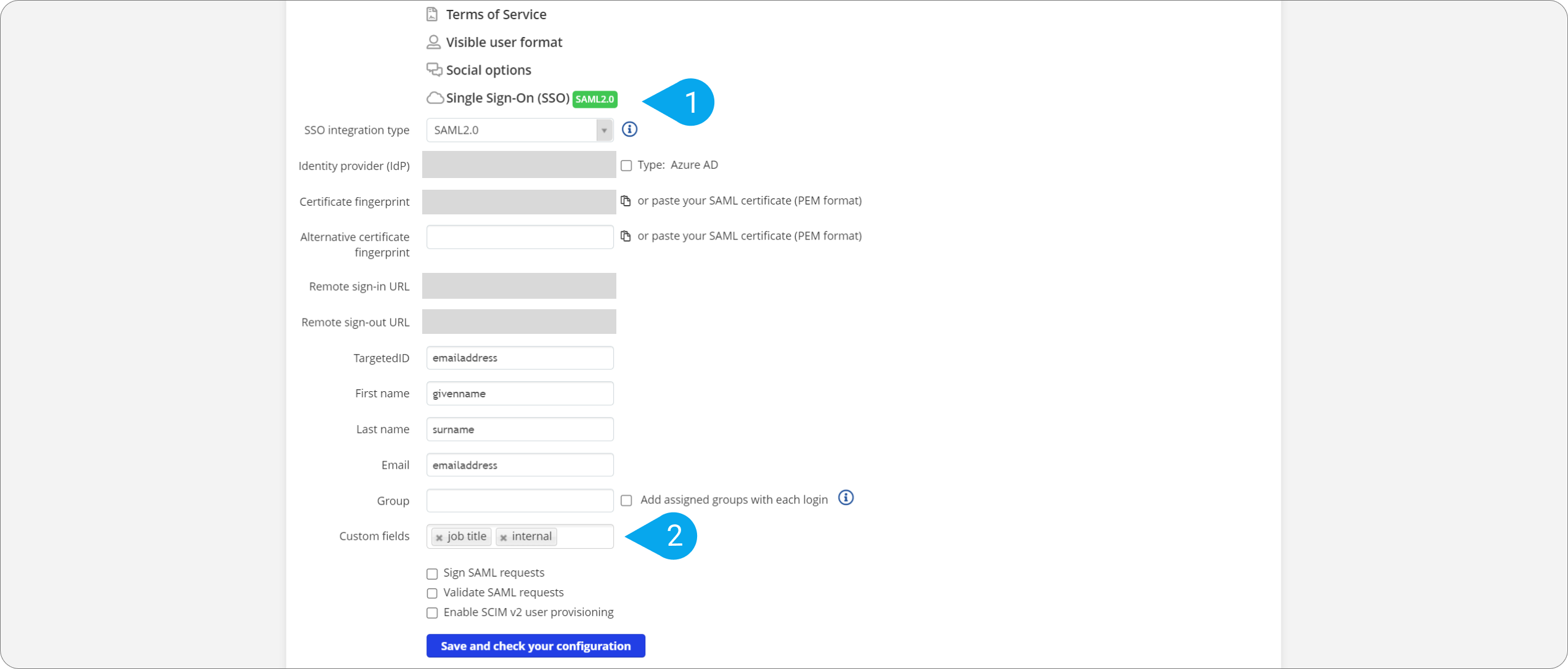The image size is (1568, 669).
Task: Click the 'job title' tag text
Action: coord(467,537)
